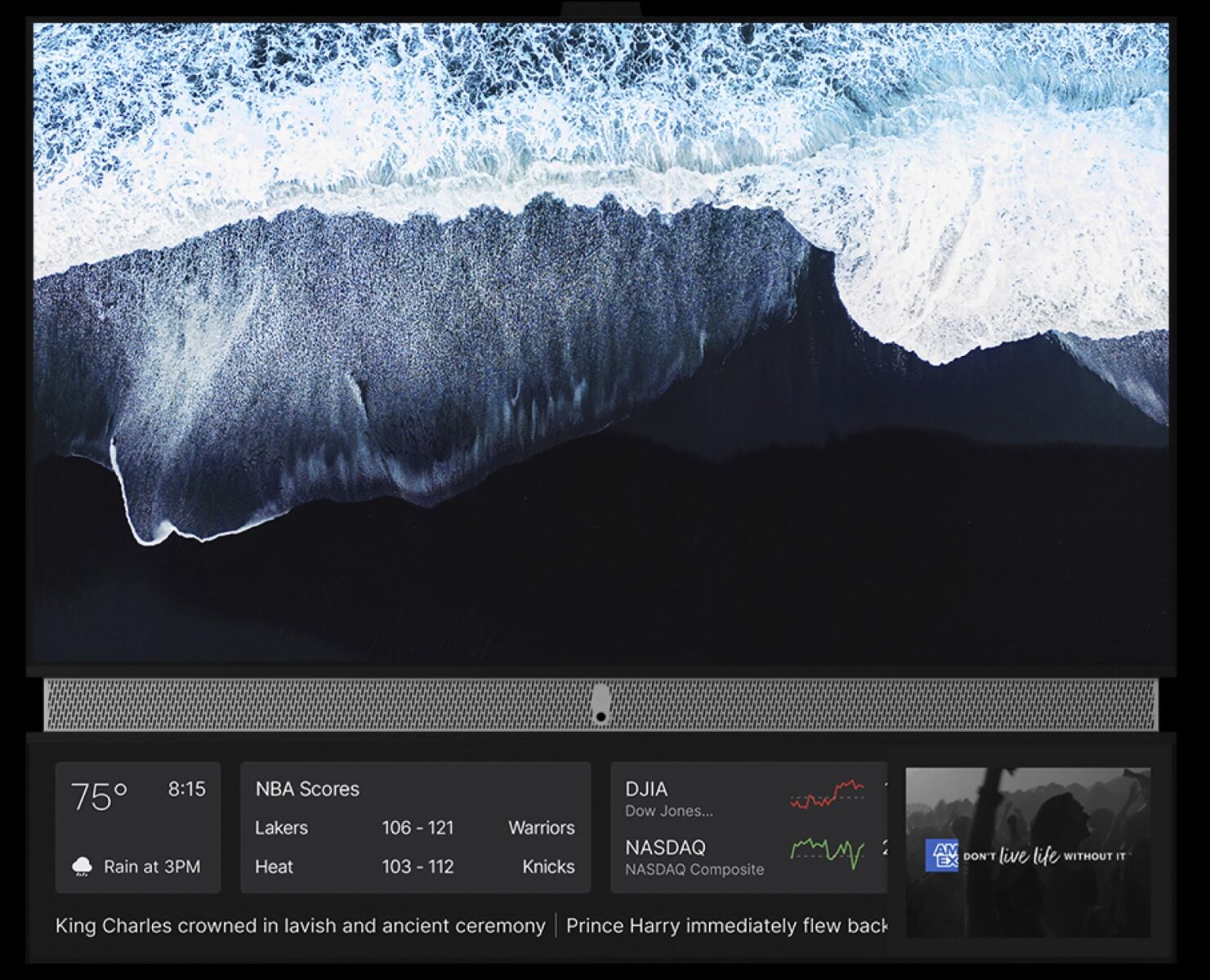Click the 8:15 clock display
This screenshot has width=1210, height=980.
(x=186, y=789)
